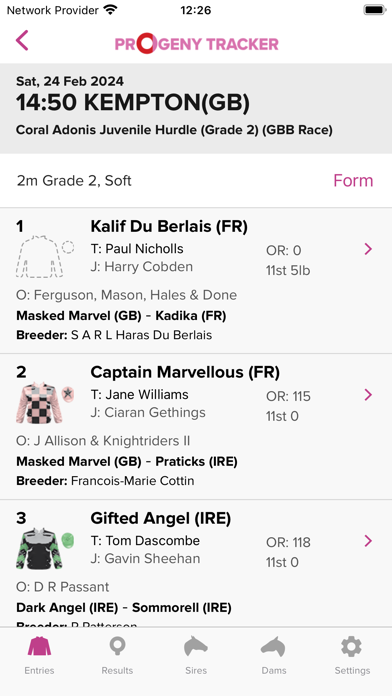Tap the battery indicator in status bar
The width and height of the screenshot is (392, 696).
(375, 10)
